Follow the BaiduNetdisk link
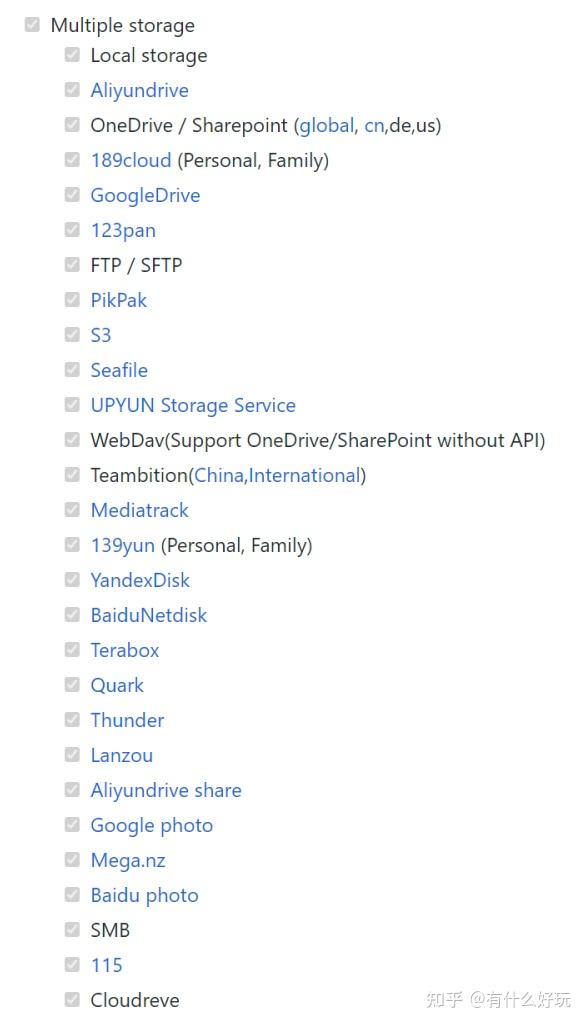Image resolution: width=586 pixels, height=1025 pixels. click(x=148, y=615)
